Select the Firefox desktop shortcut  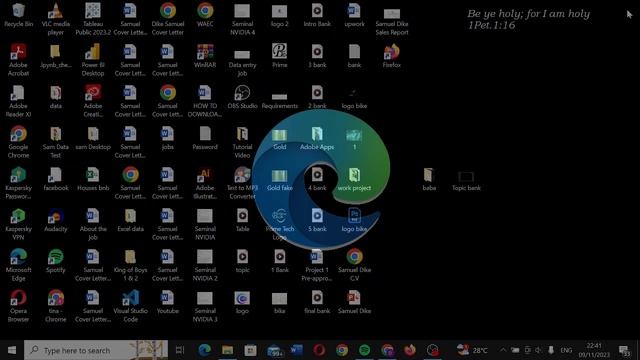[391, 56]
